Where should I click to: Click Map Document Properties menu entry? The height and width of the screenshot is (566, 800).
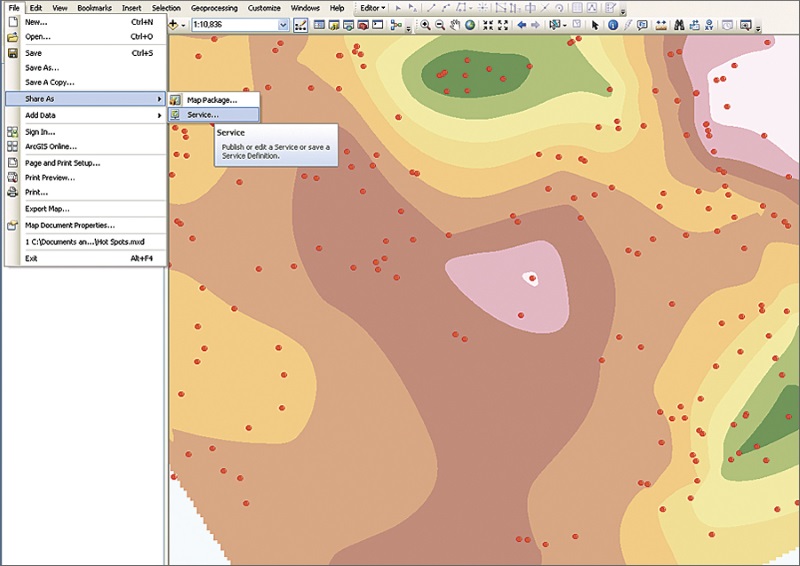(x=69, y=225)
